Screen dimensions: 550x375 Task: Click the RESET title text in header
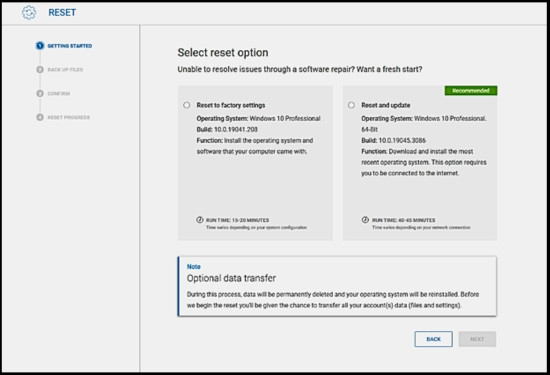point(62,13)
